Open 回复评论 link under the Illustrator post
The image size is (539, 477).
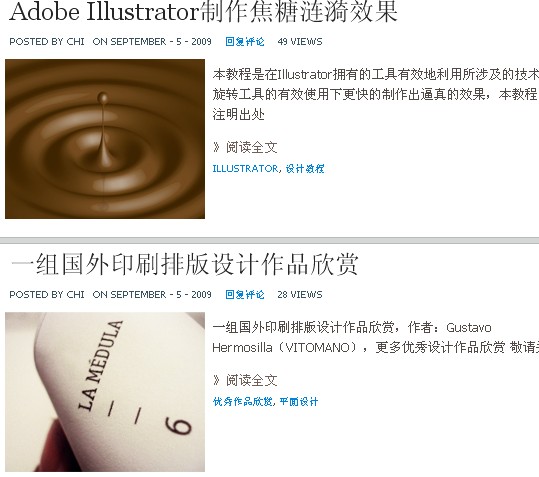[245, 42]
